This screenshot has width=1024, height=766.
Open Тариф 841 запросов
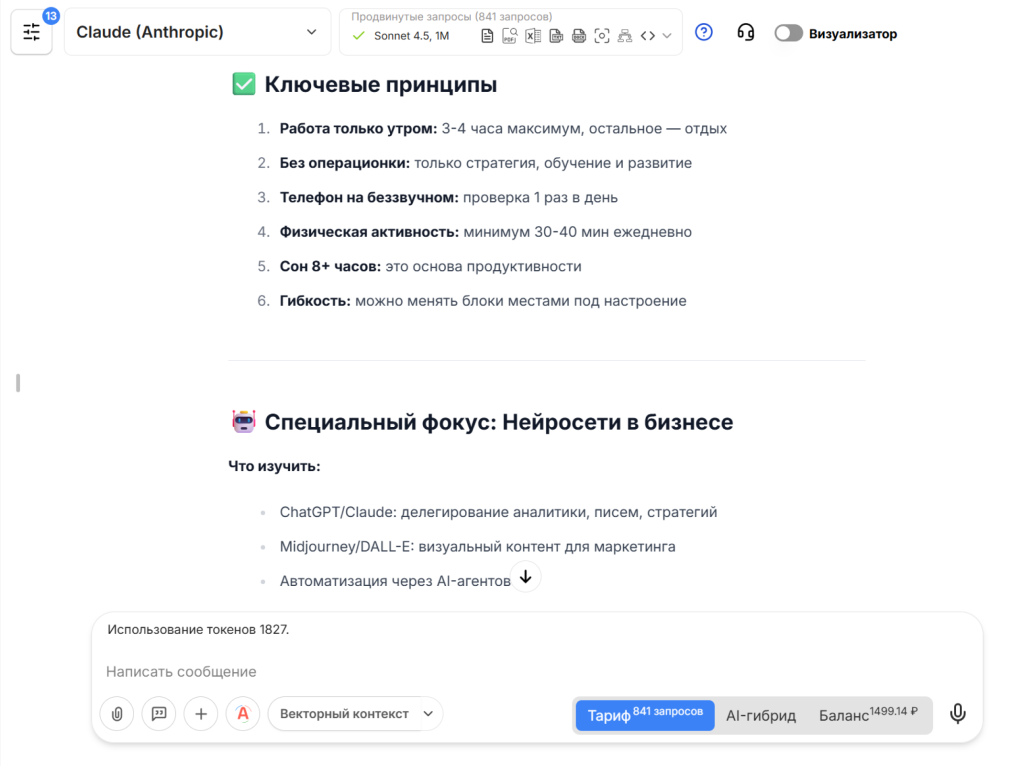click(x=644, y=715)
